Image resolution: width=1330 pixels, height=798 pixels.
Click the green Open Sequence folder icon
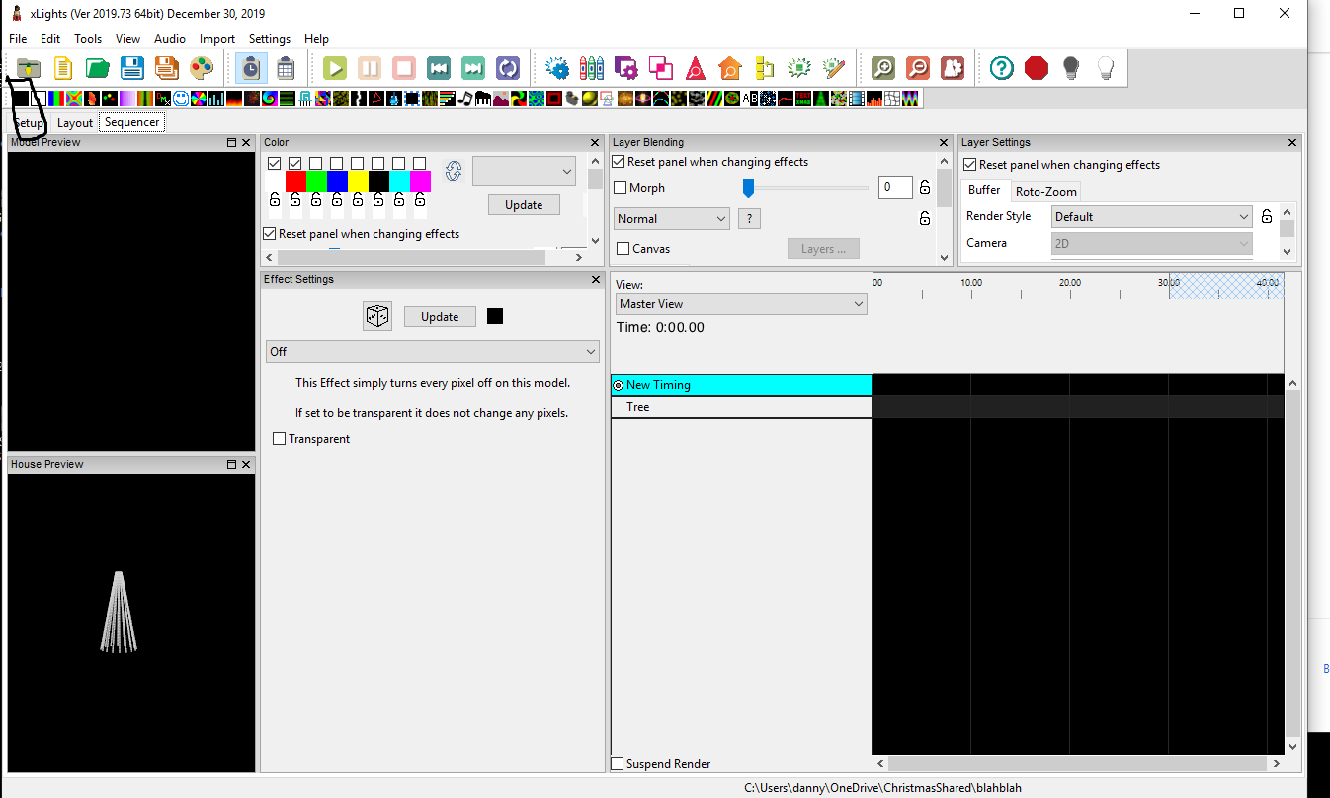pos(98,68)
